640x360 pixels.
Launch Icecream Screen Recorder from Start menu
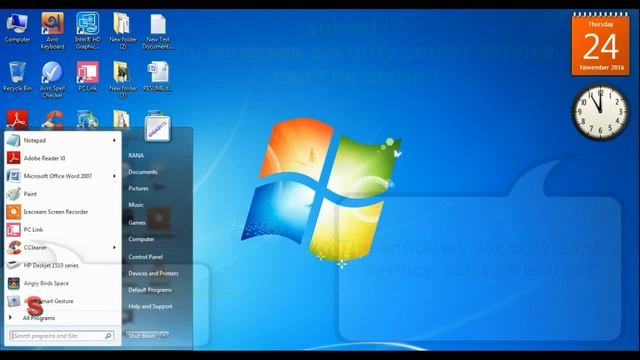63,212
